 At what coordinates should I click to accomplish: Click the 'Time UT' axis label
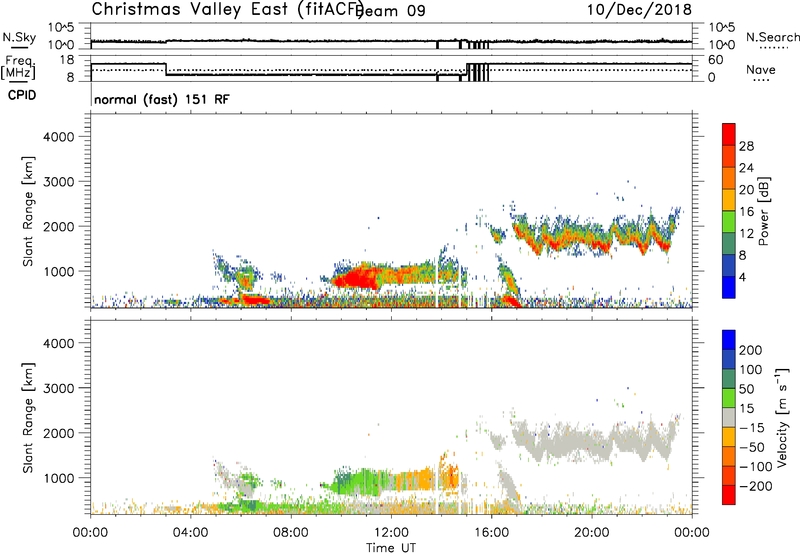coord(391,548)
